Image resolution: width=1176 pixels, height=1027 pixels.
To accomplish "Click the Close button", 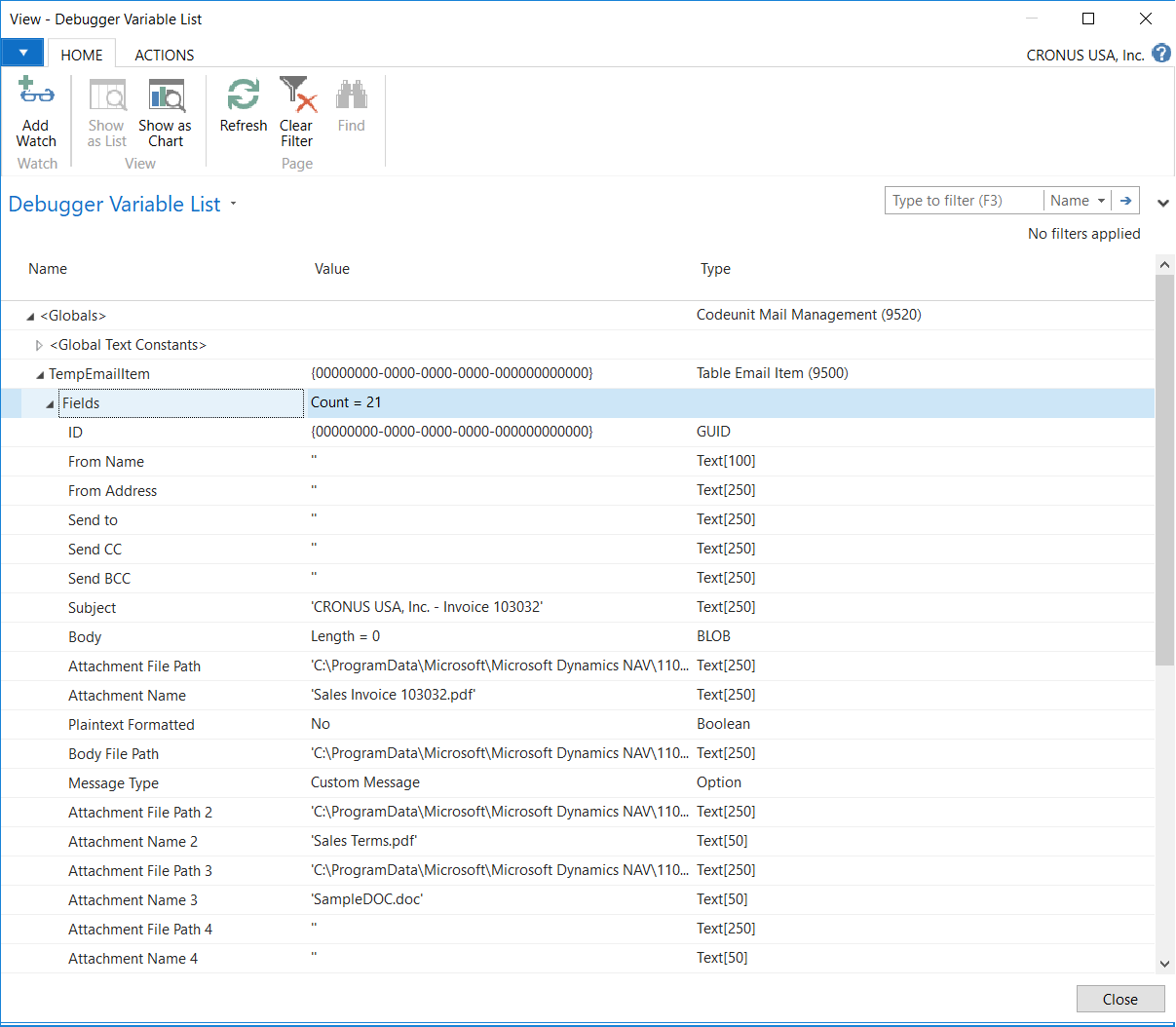I will point(1119,999).
